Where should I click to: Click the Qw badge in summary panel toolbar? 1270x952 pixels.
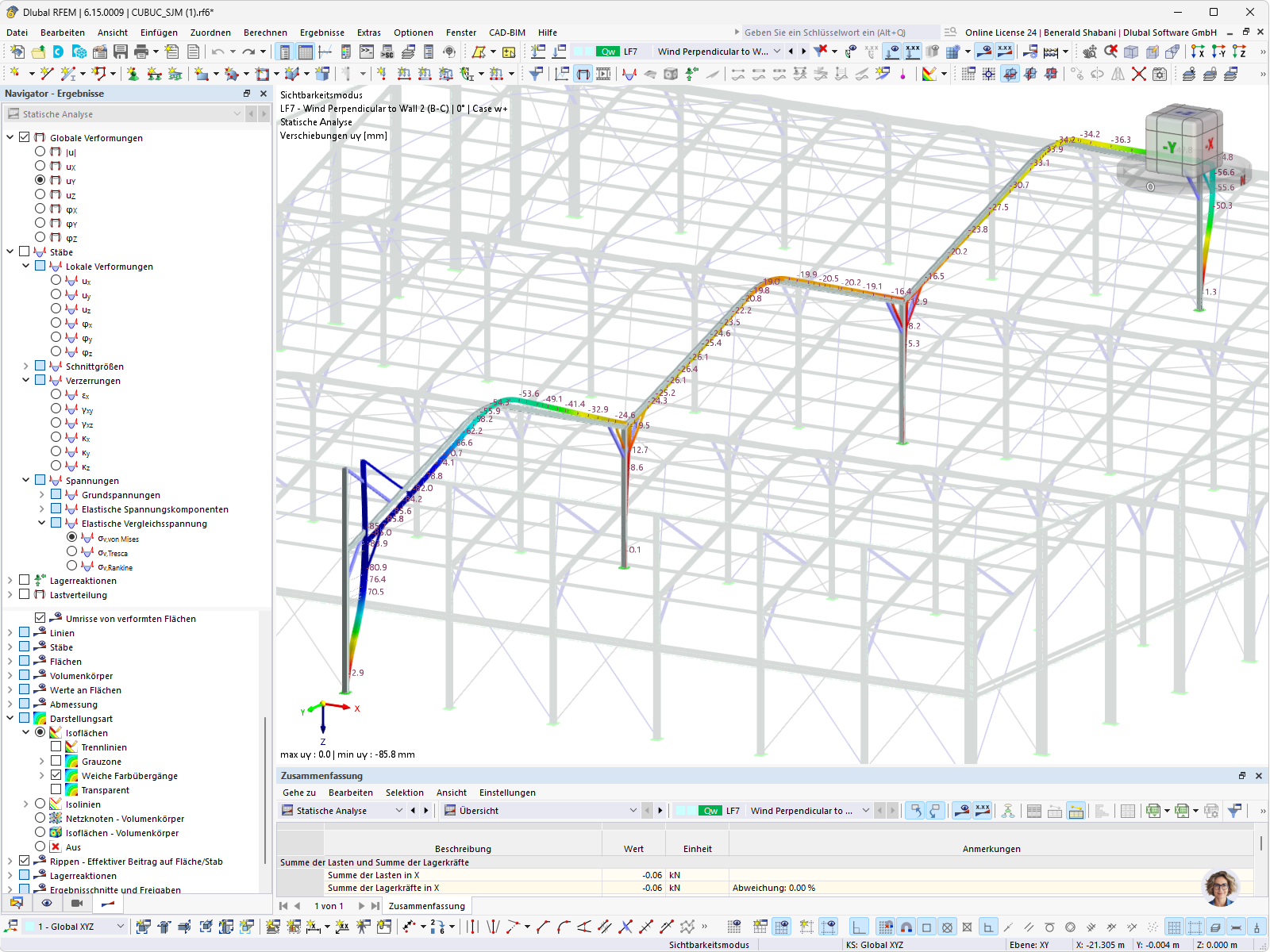click(710, 811)
